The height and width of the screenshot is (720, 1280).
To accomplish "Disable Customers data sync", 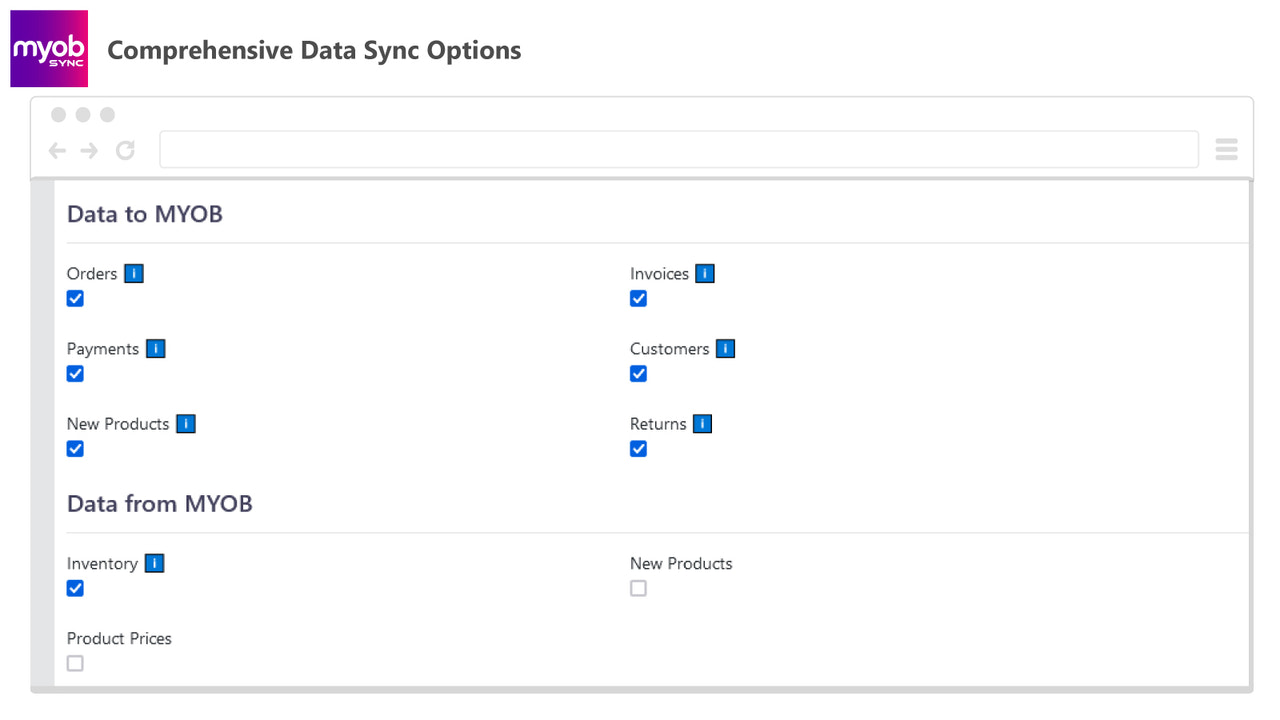I will [x=638, y=373].
